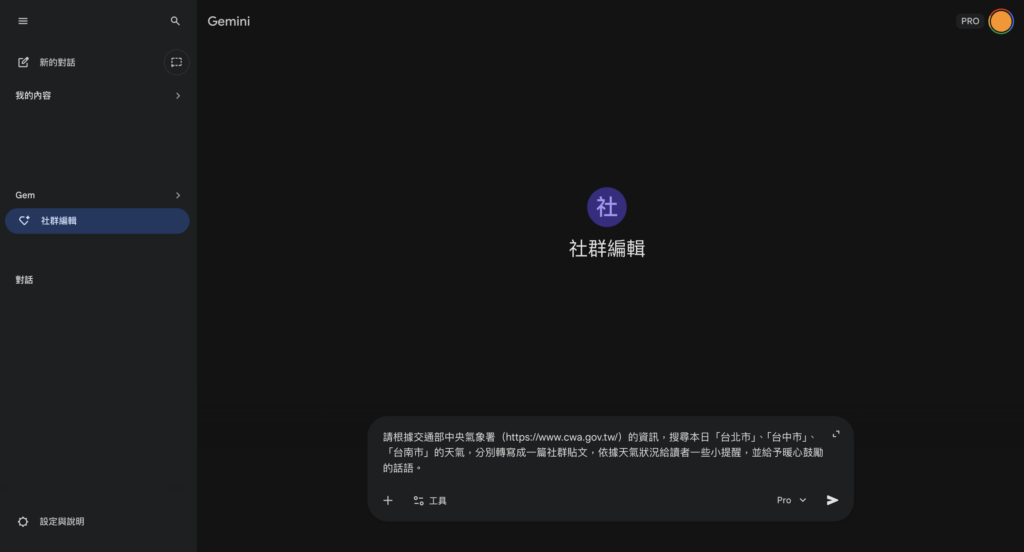This screenshot has height=552, width=1024.
Task: Expand the Gem section chevron
Action: (x=178, y=195)
